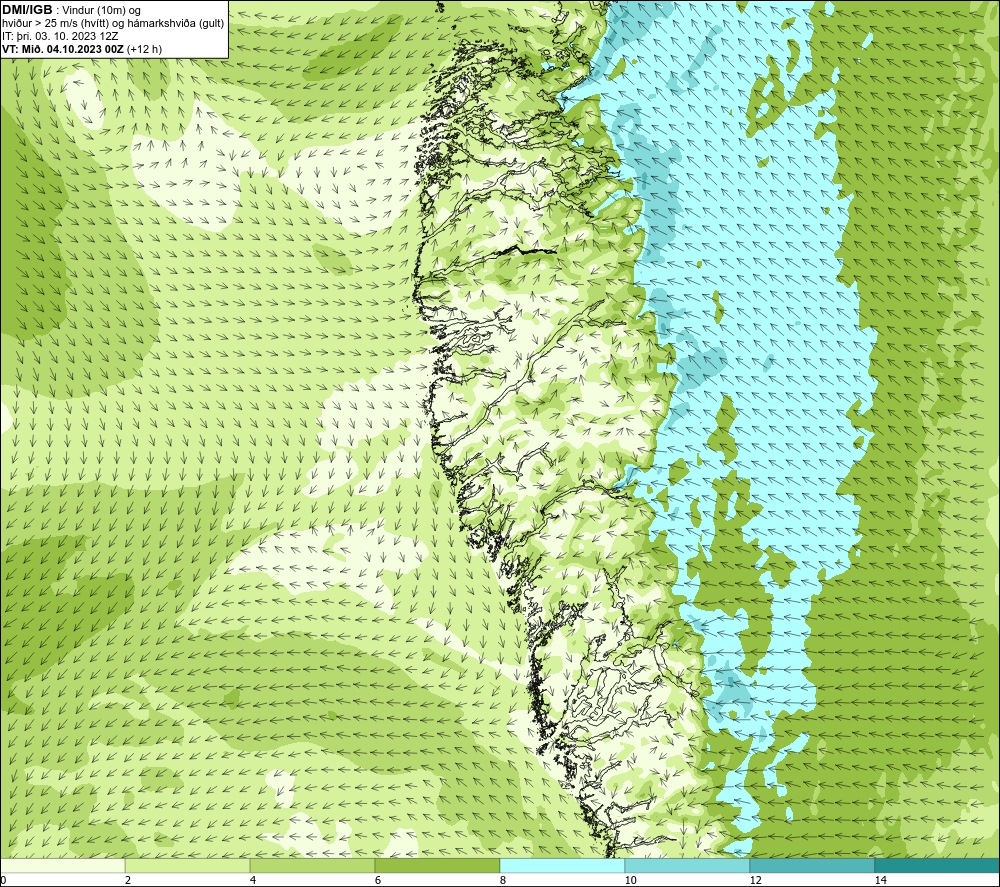Click the '10' label on the wind scale
This screenshot has height=887, width=1000.
[630, 880]
